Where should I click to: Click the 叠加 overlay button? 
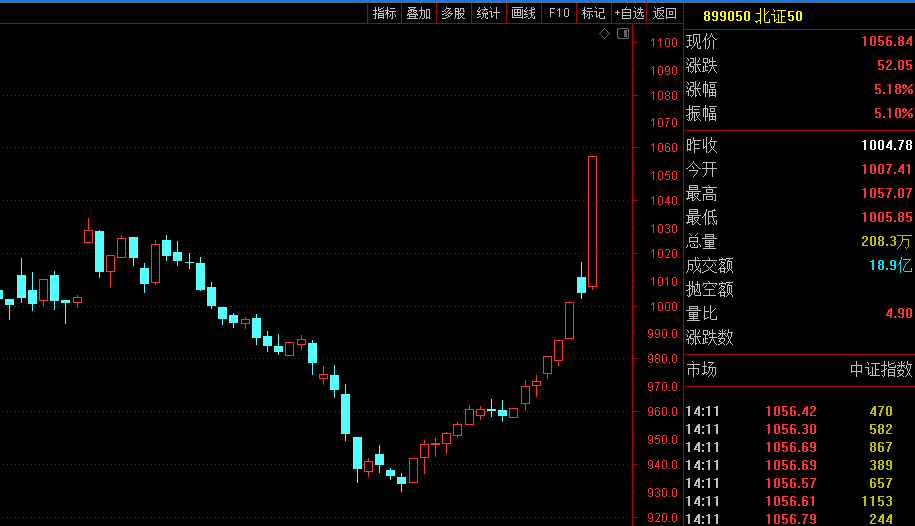click(x=418, y=13)
